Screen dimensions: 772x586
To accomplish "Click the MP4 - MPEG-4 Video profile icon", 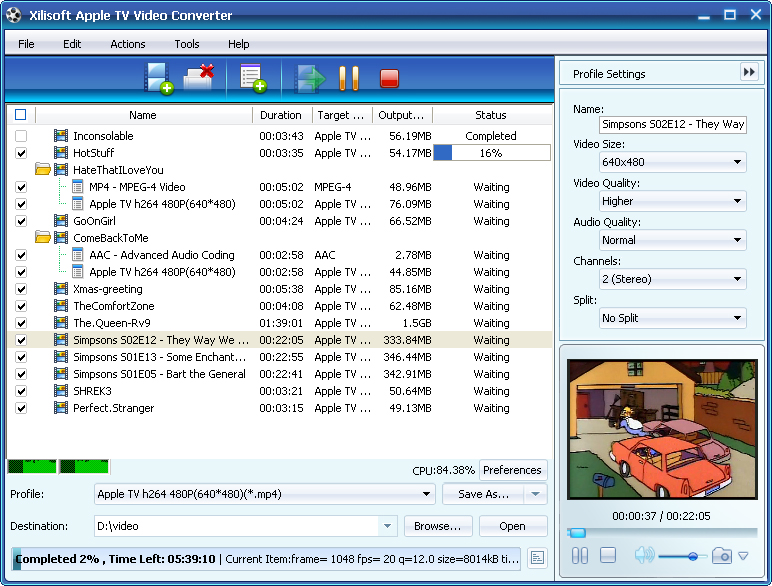I will click(x=77, y=187).
